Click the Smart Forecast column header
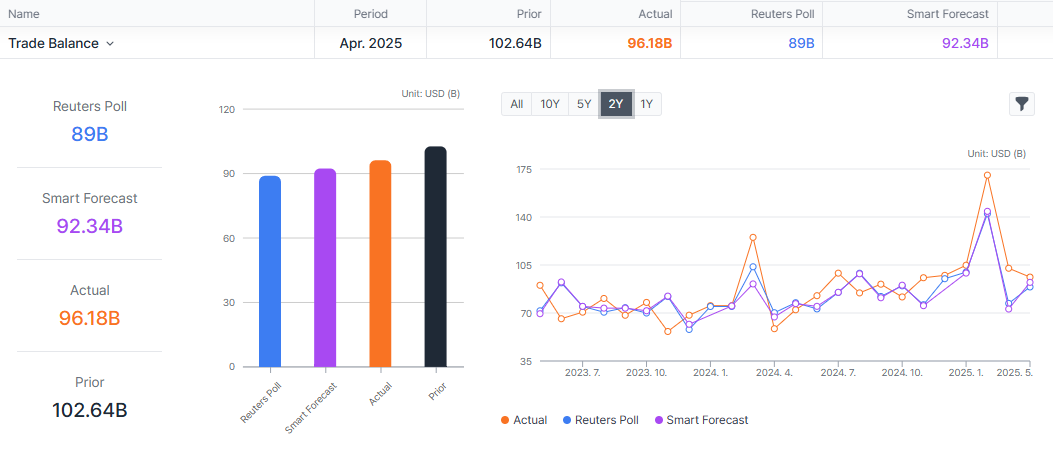Viewport: 1053px width, 454px height. [947, 14]
